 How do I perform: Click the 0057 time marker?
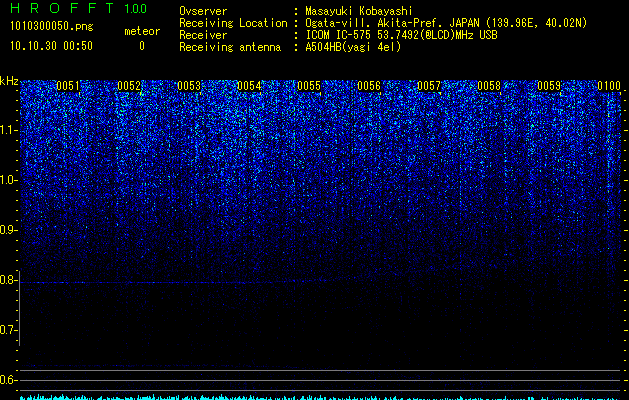tap(429, 86)
